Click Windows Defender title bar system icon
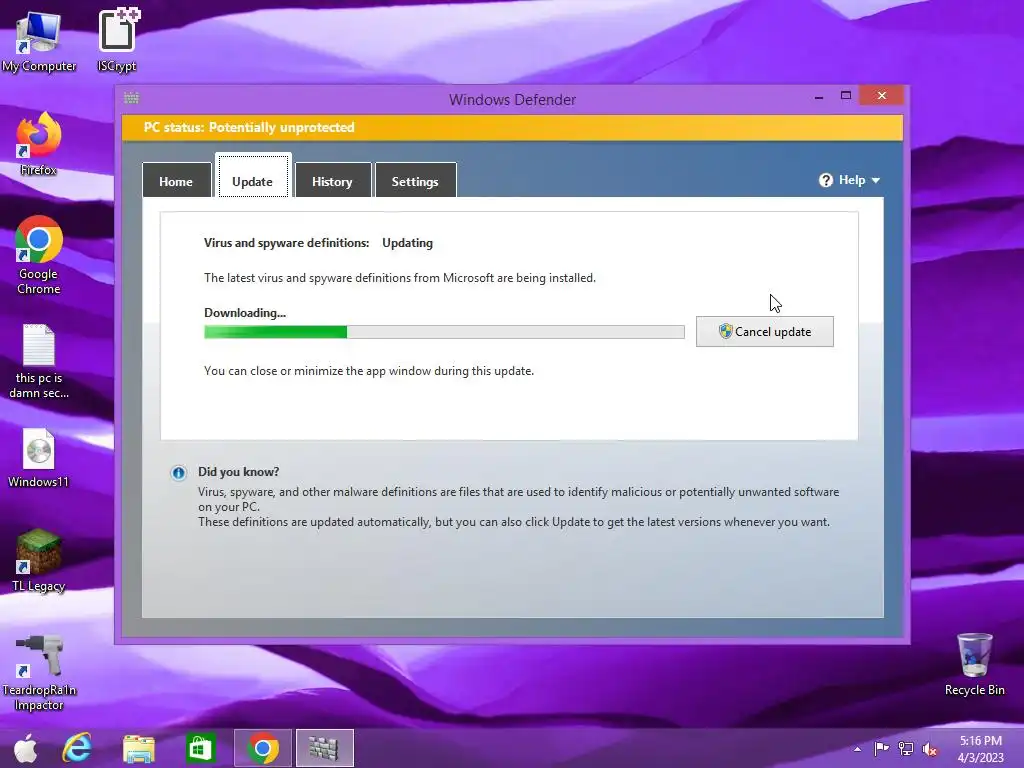This screenshot has height=768, width=1024. tap(131, 99)
